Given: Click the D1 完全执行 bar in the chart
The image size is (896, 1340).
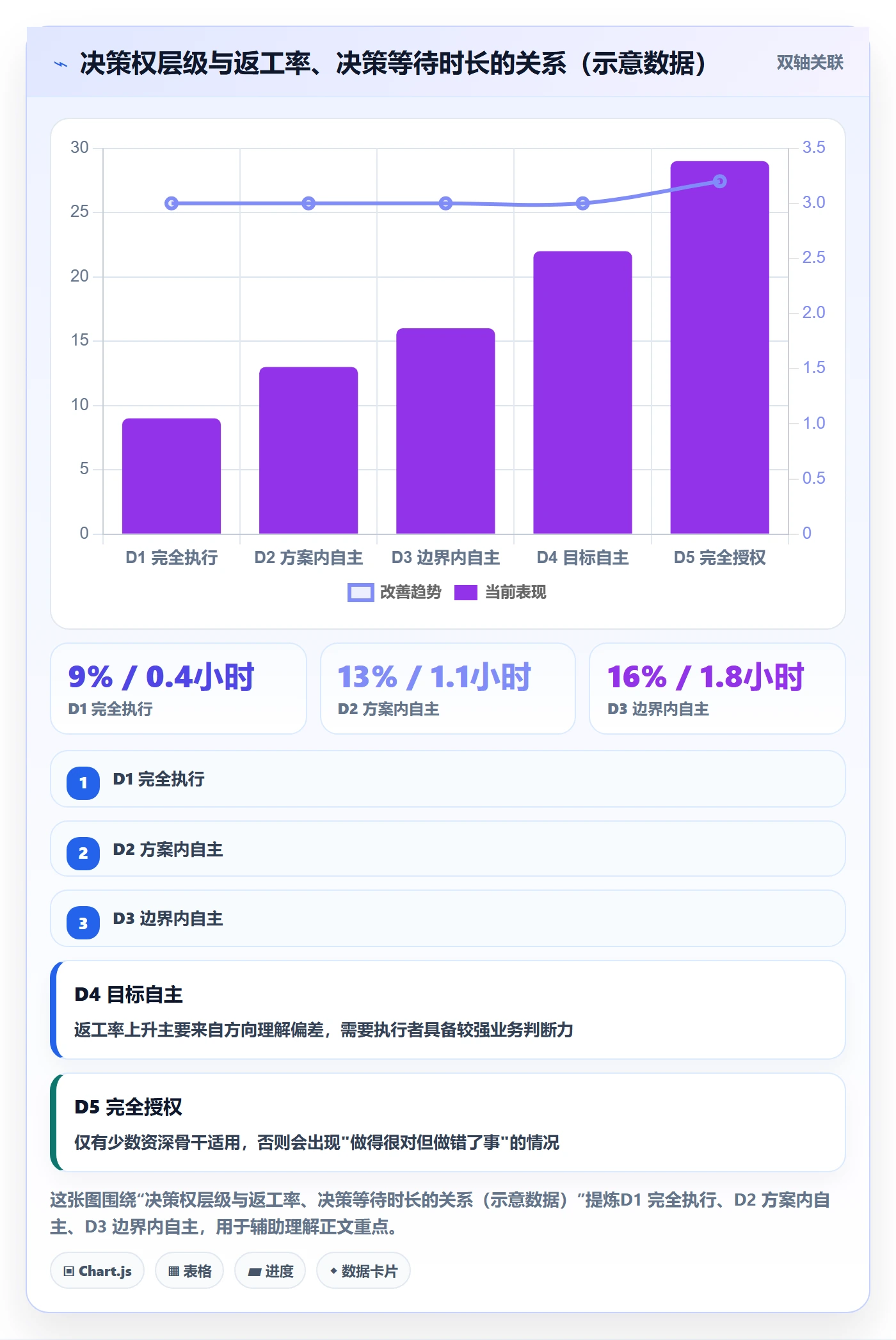Looking at the screenshot, I should [172, 475].
